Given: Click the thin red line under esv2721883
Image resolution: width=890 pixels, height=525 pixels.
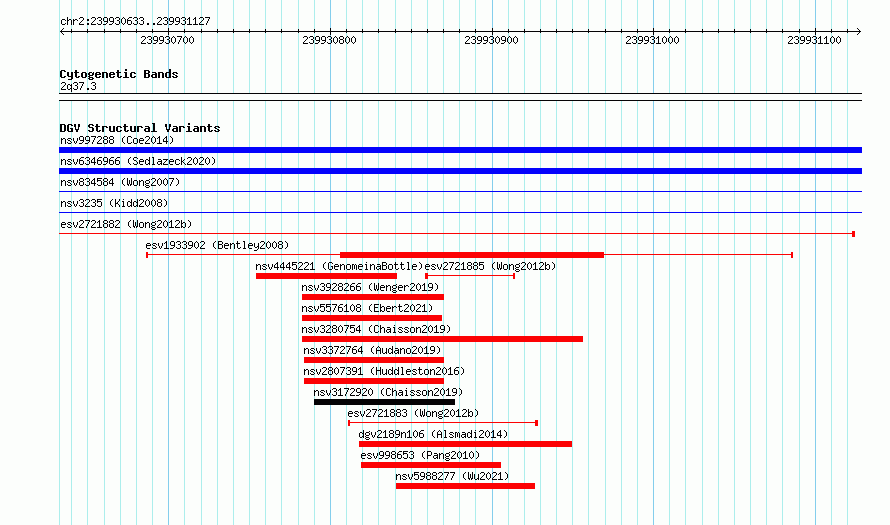Looking at the screenshot, I should point(443,423).
